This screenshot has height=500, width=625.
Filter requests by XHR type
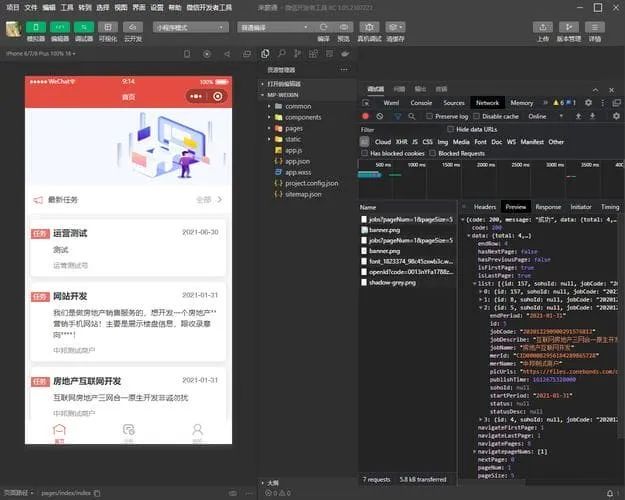[401, 142]
